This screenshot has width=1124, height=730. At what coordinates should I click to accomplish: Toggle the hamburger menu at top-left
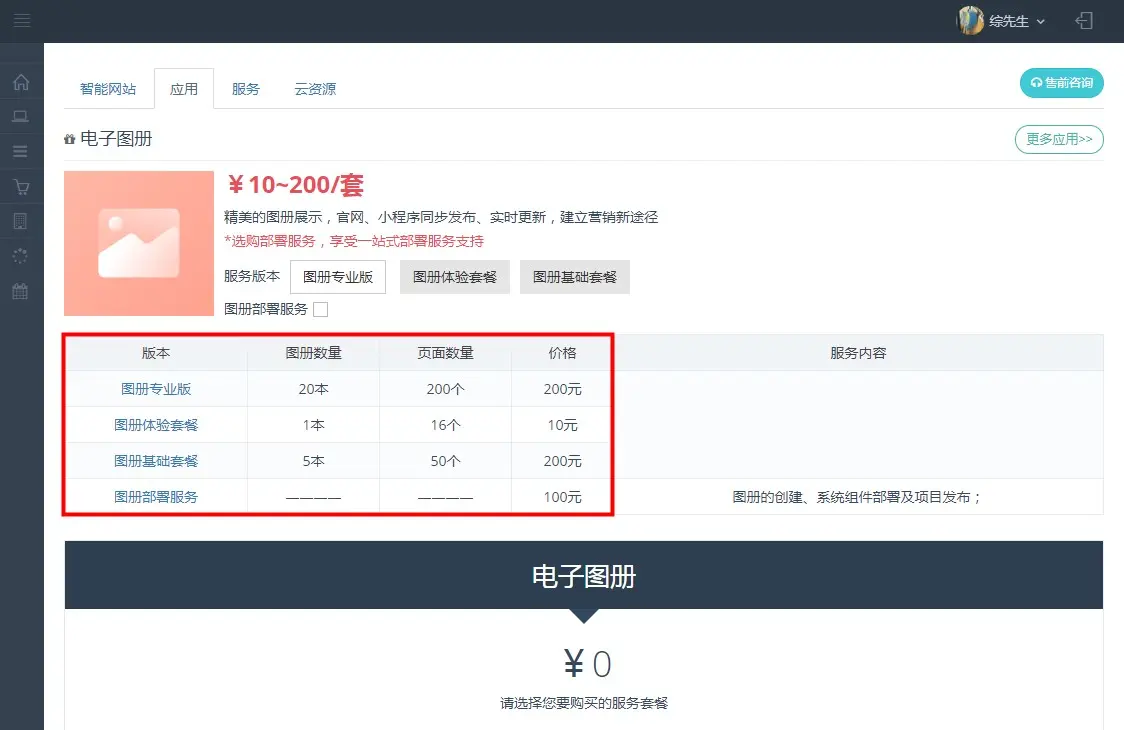21,21
